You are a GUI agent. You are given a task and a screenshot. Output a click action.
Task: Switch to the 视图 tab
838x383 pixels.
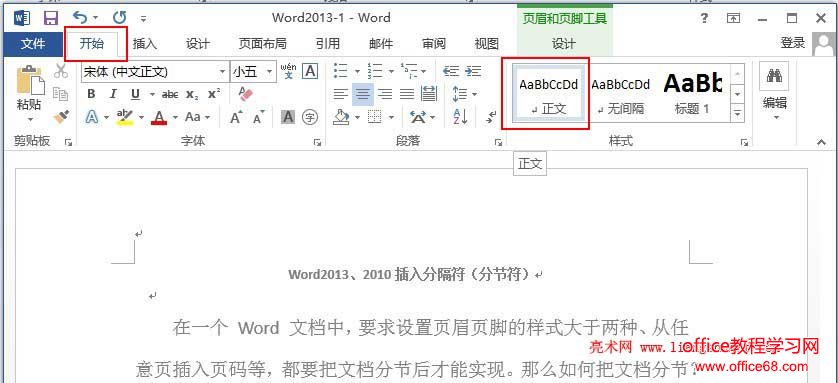(486, 44)
